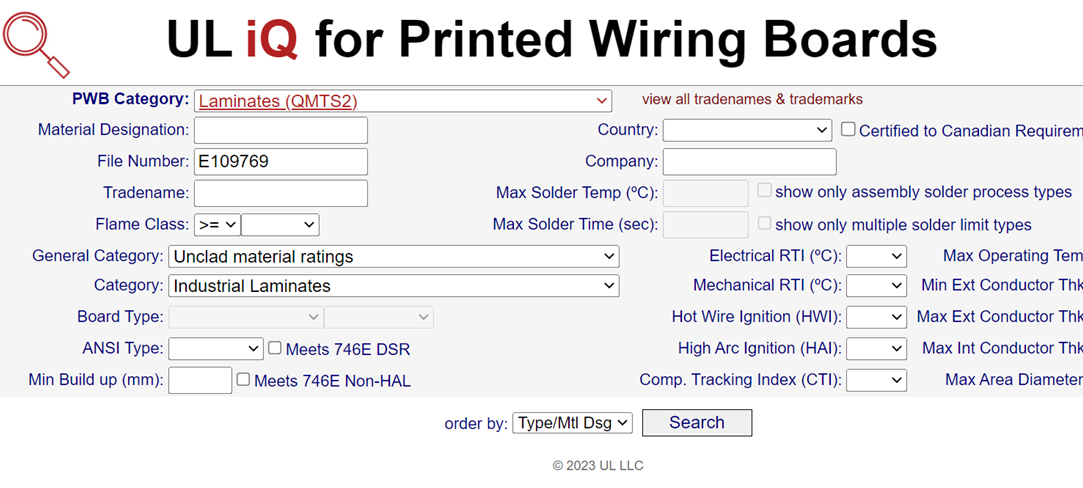The height and width of the screenshot is (488, 1083).
Task: Expand the Country dropdown
Action: [x=747, y=130]
